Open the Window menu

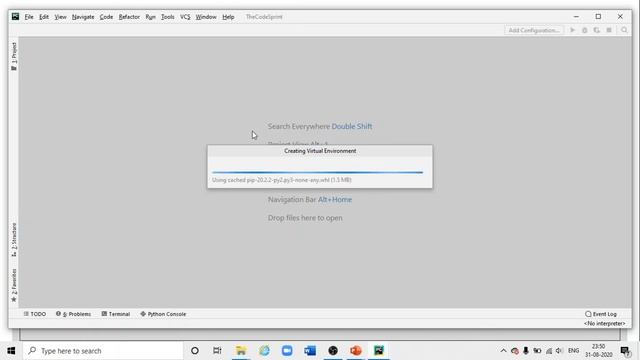pos(206,17)
